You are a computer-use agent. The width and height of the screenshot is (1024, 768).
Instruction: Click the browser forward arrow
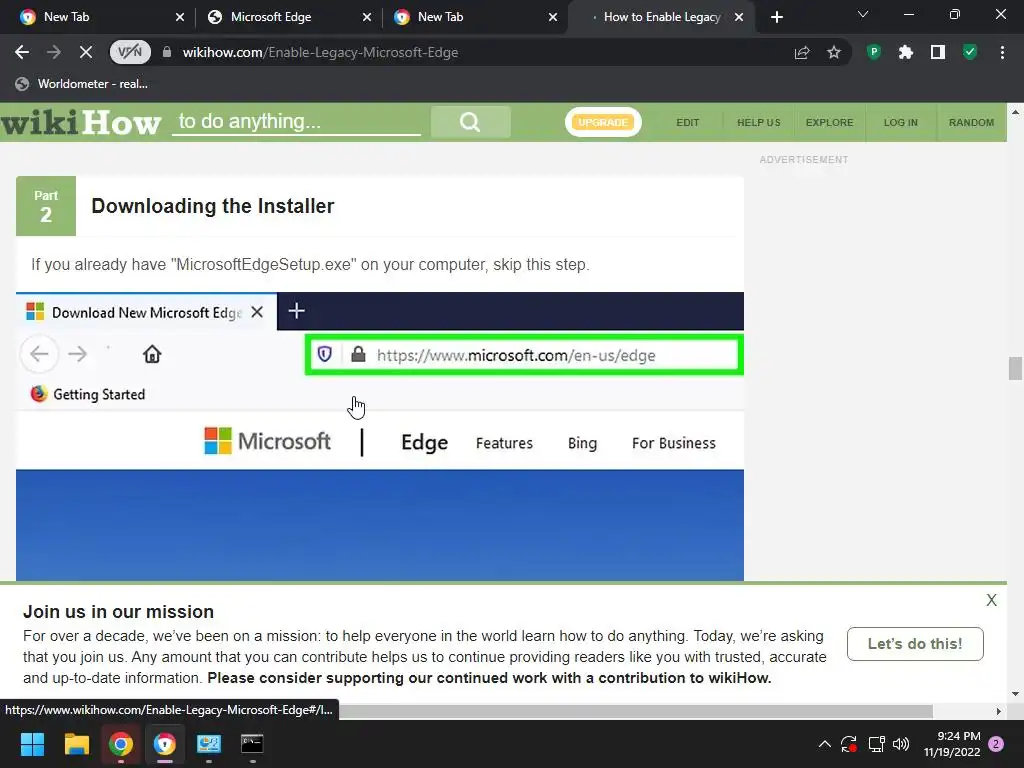pyautogui.click(x=54, y=52)
